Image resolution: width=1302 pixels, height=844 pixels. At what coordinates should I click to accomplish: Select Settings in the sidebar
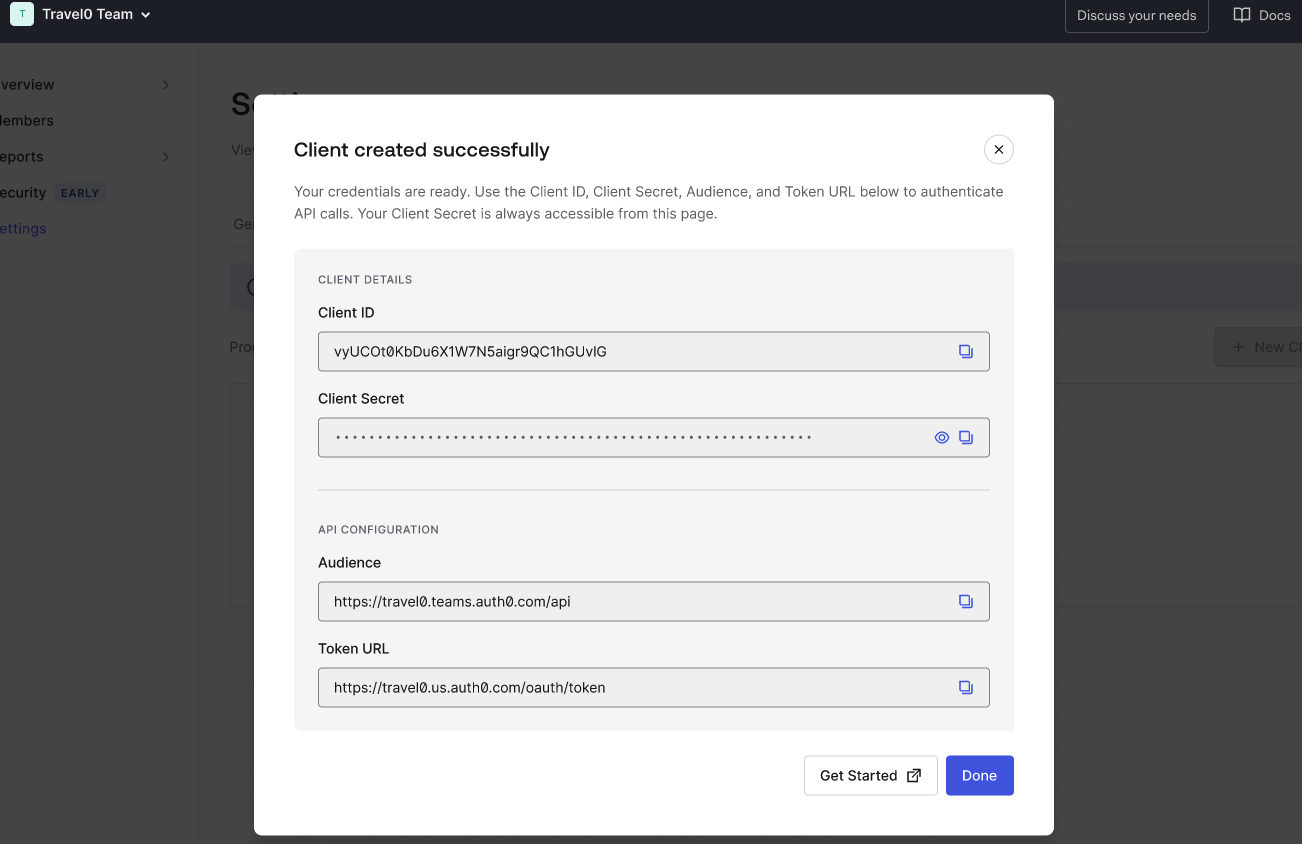[23, 229]
